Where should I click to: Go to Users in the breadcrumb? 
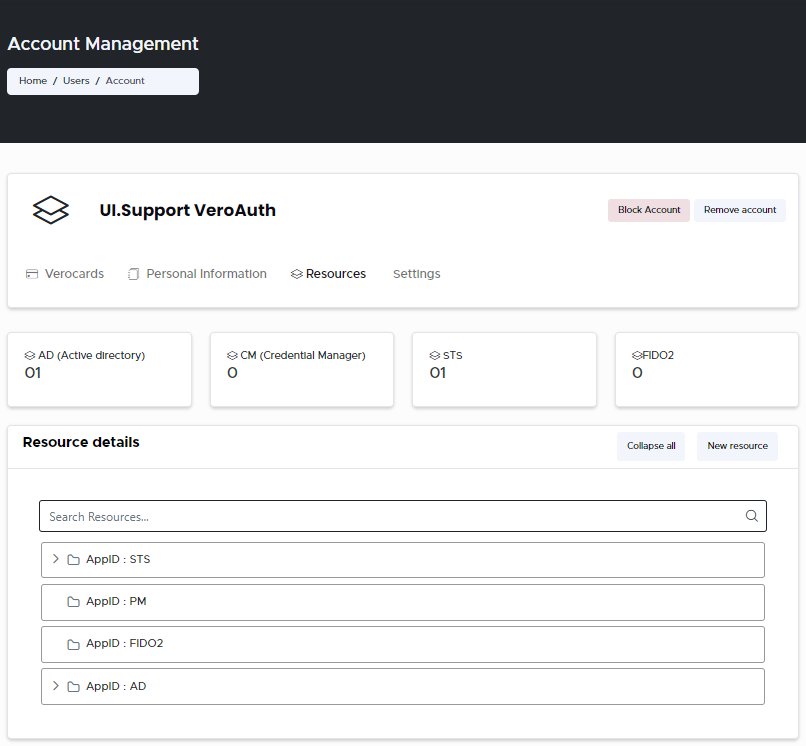(x=76, y=81)
